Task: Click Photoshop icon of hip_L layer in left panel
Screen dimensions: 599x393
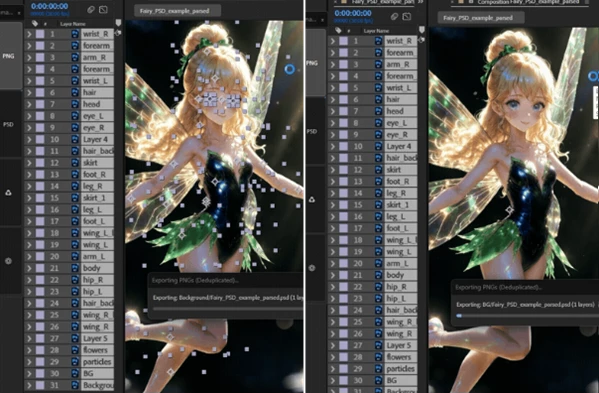Action: [x=75, y=291]
